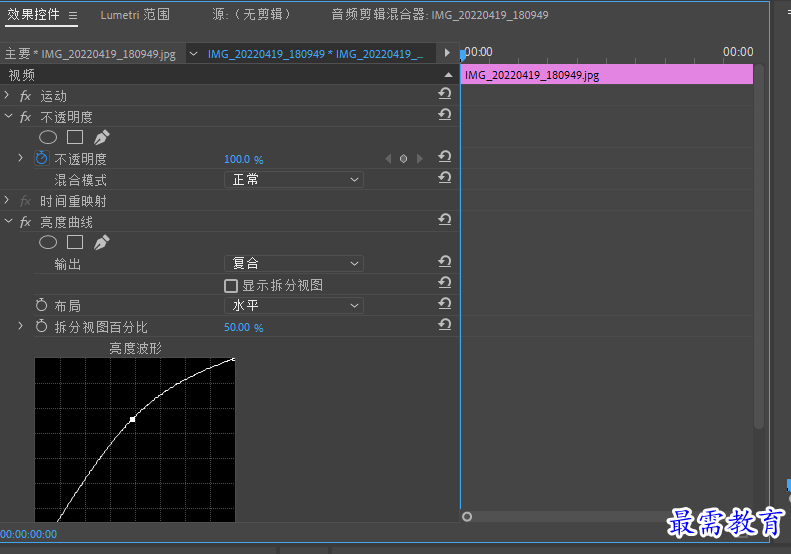This screenshot has width=791, height=554.
Task: Select the 主要 * IMG_20220419_180949.jpg master clip tab
Action: pyautogui.click(x=90, y=54)
